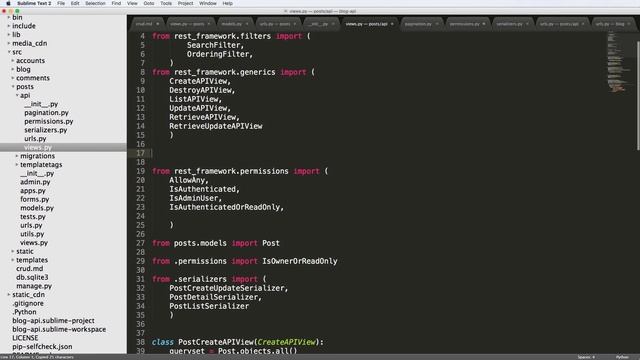Open crud.md in the sidebar
This screenshot has width=640, height=360.
coord(29,269)
